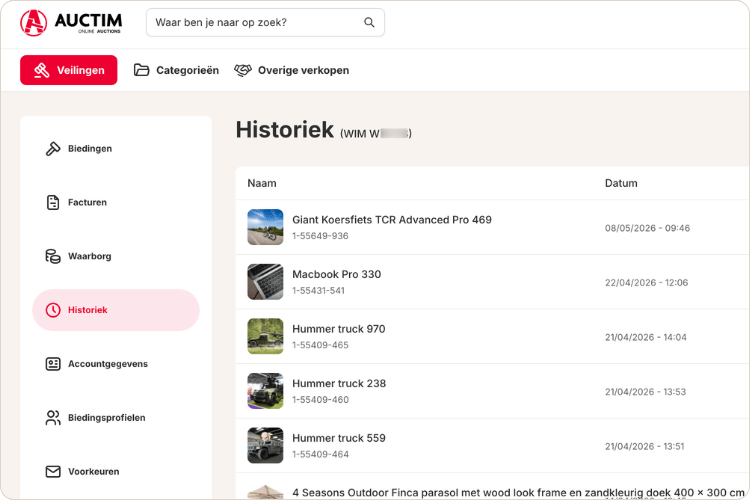
Task: Click lot number 1-55409-465
Action: coord(320,345)
